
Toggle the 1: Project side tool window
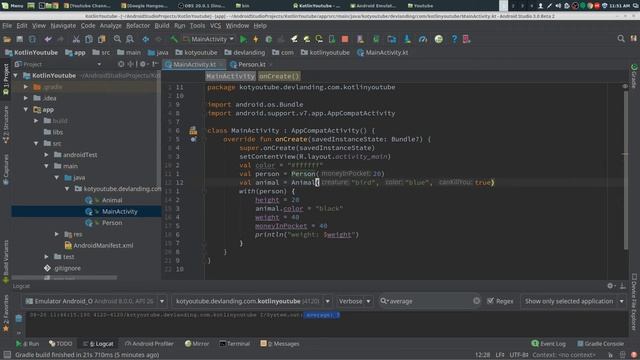coord(6,79)
